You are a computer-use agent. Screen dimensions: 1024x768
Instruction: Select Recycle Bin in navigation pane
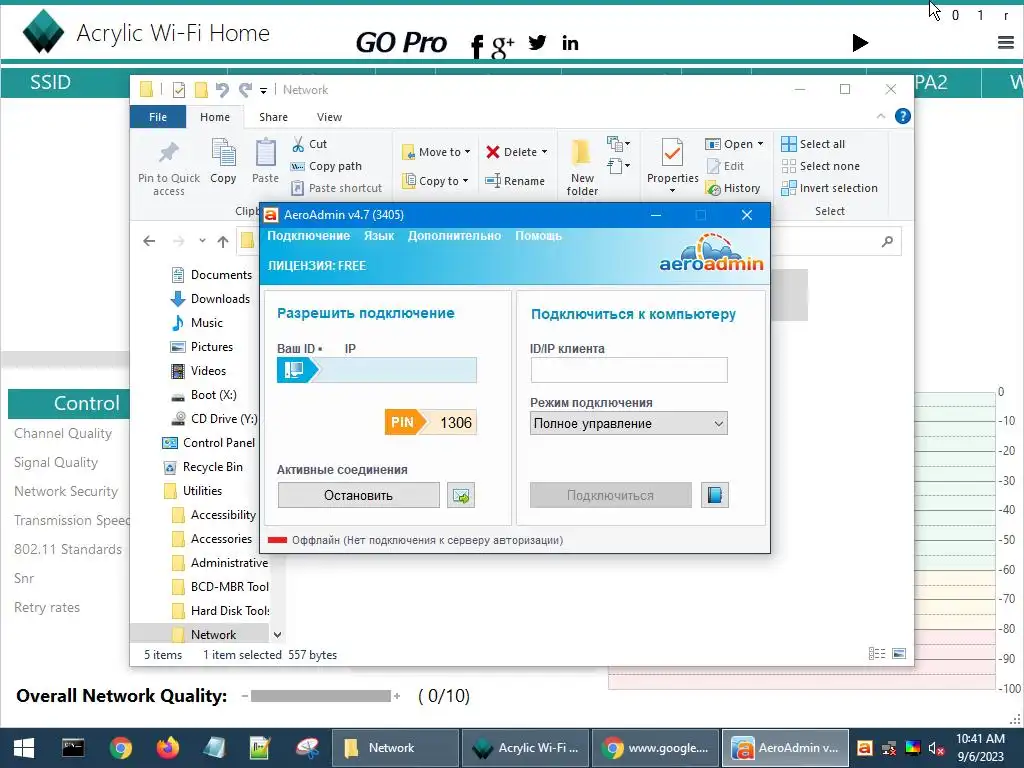[203, 467]
